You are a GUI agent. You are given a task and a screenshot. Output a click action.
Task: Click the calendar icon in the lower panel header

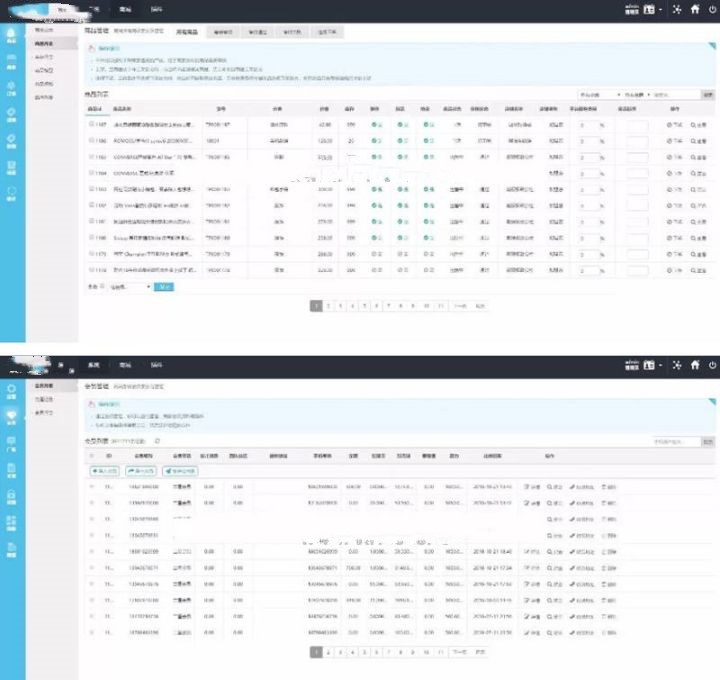649,364
